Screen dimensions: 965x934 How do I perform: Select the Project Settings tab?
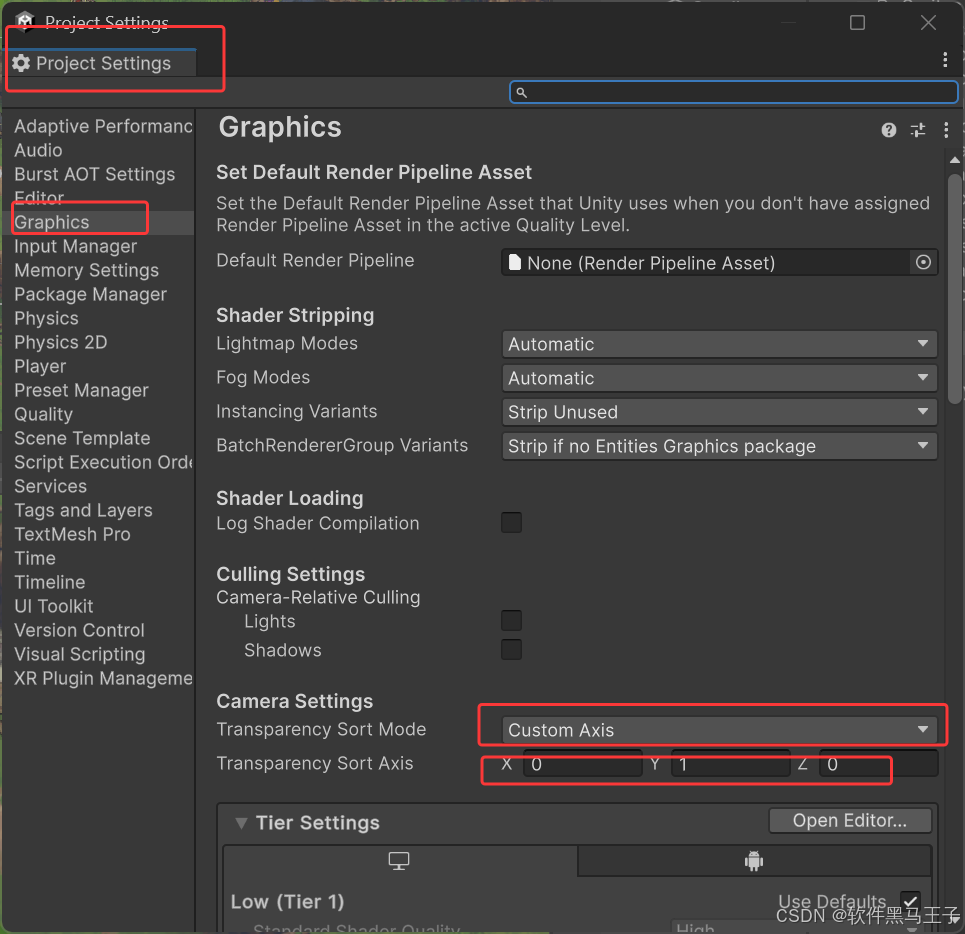[x=102, y=63]
